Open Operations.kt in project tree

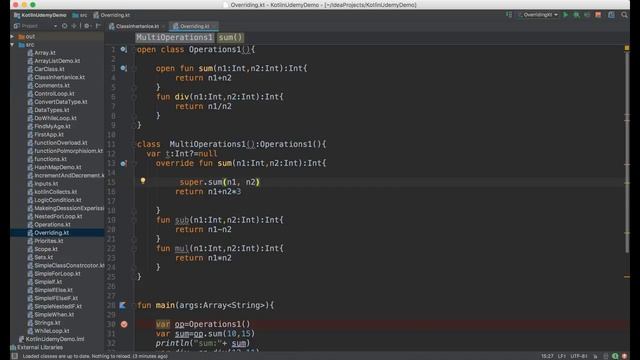(x=49, y=224)
